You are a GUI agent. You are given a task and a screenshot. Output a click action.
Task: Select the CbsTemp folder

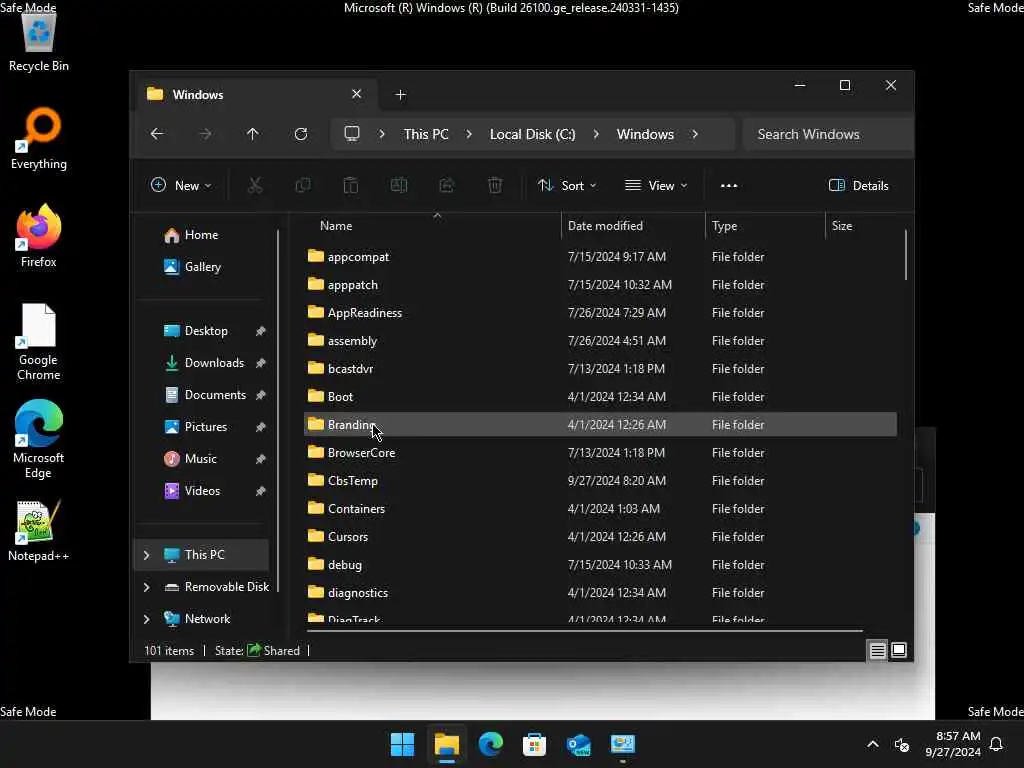pos(600,481)
